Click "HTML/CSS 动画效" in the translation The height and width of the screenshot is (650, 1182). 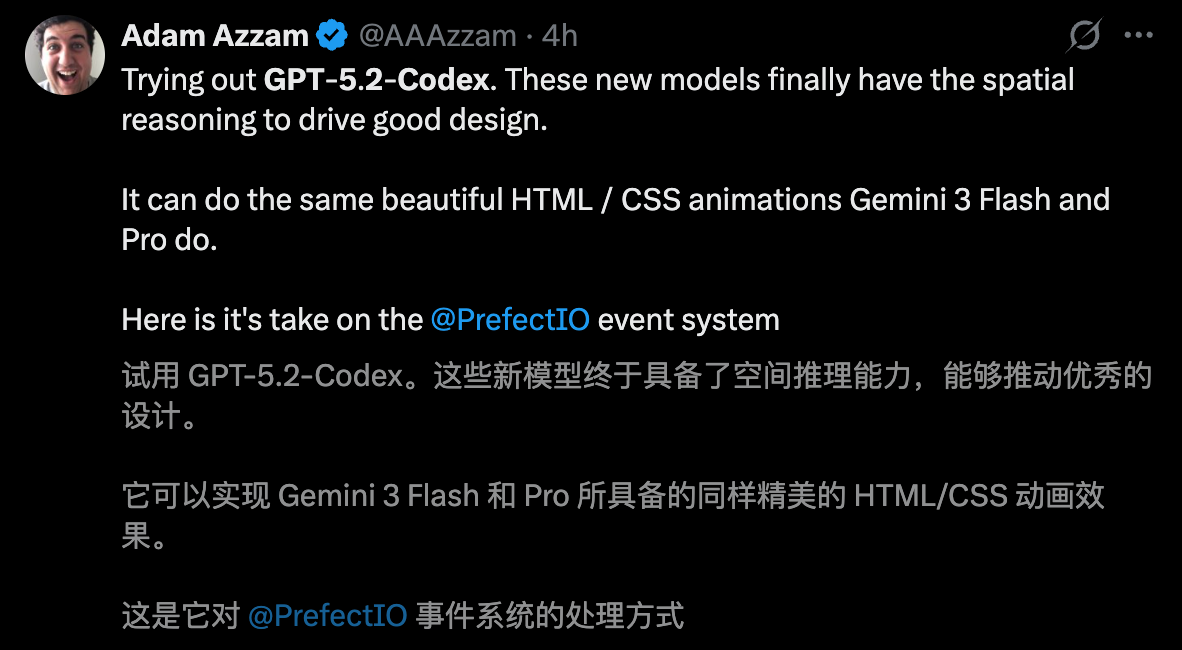[x=980, y=496]
